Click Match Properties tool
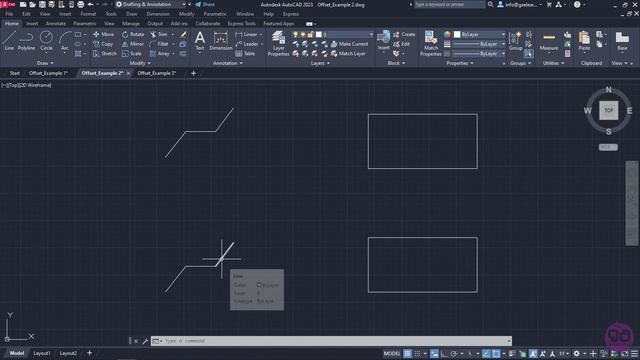The height and width of the screenshot is (360, 640). (431, 43)
